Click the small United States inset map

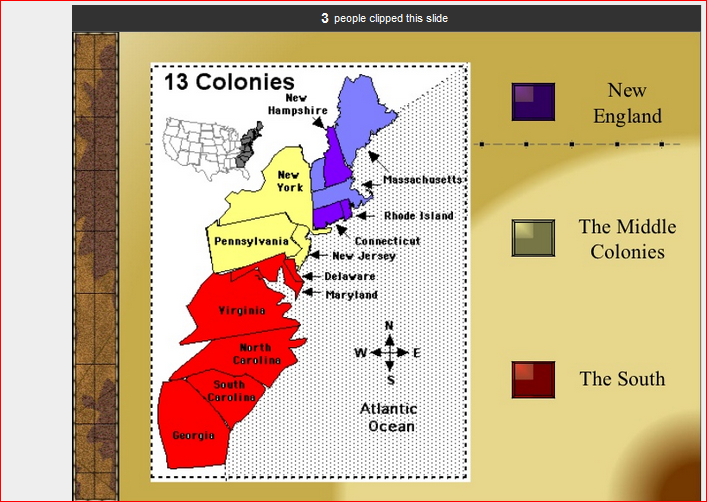214,141
